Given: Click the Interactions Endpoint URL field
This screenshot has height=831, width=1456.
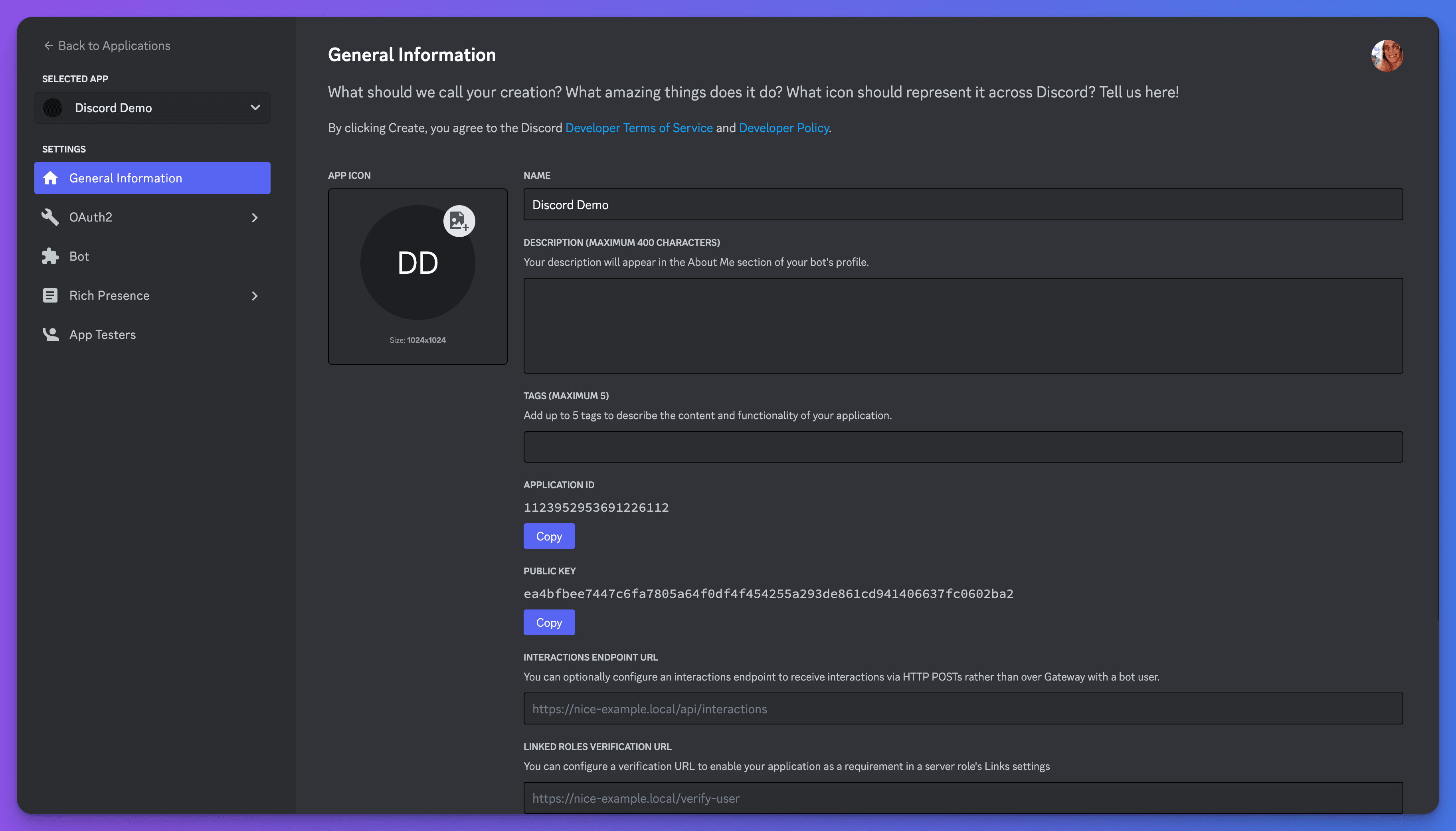Looking at the screenshot, I should [963, 709].
